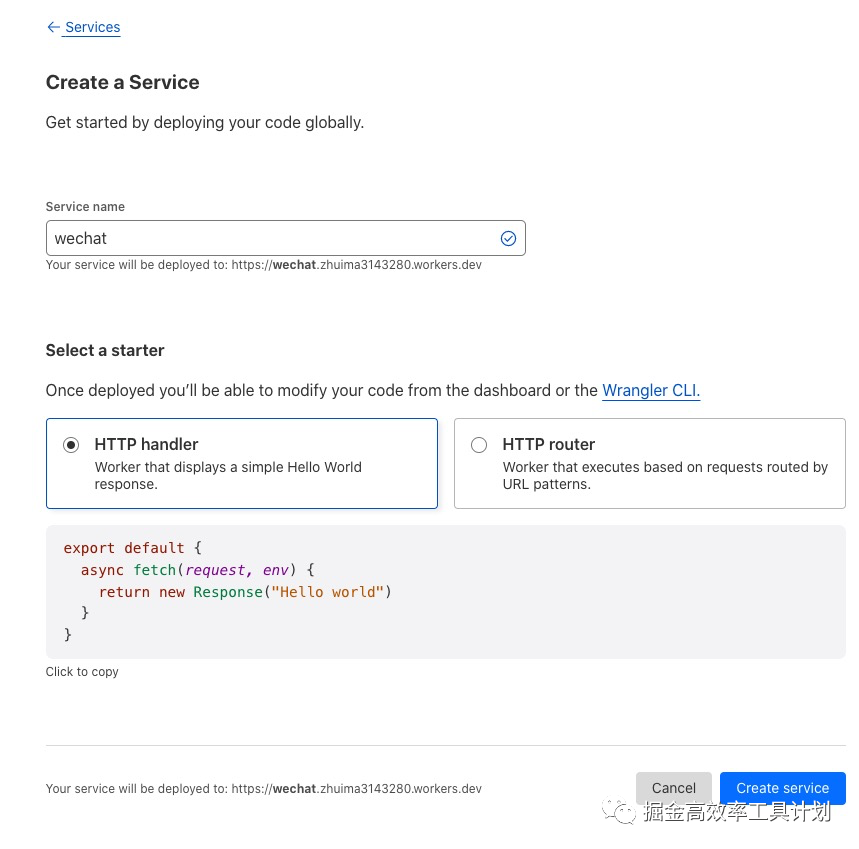Focus the Service name input containing wechat

[270, 238]
